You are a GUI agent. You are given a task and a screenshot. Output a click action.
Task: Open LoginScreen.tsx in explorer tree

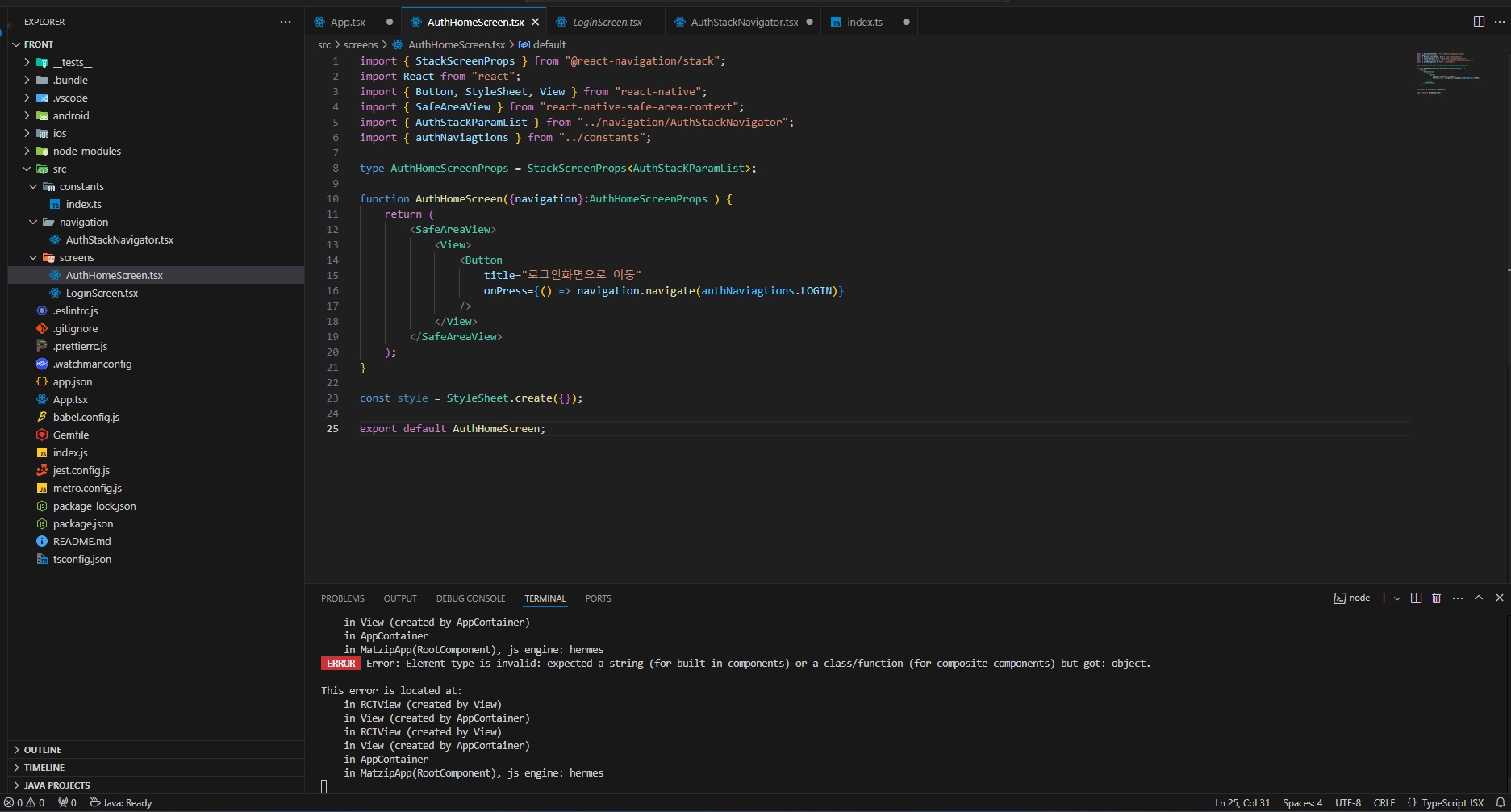(x=157, y=293)
